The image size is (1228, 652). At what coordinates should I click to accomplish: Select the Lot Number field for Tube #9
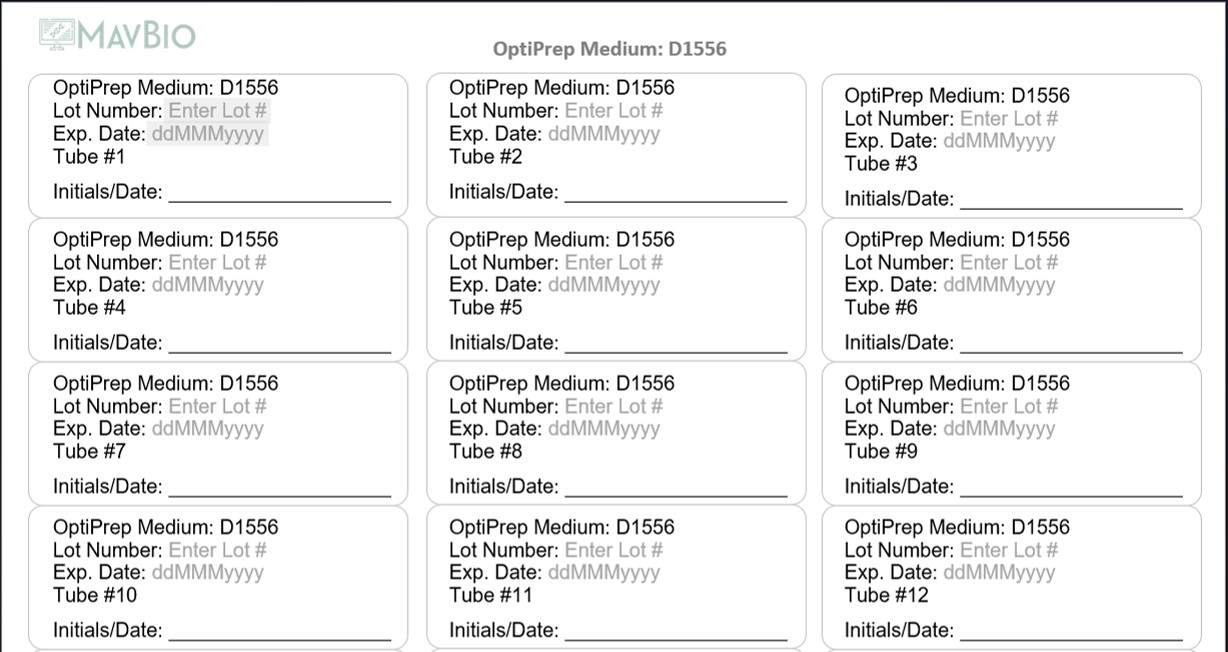pos(1009,407)
